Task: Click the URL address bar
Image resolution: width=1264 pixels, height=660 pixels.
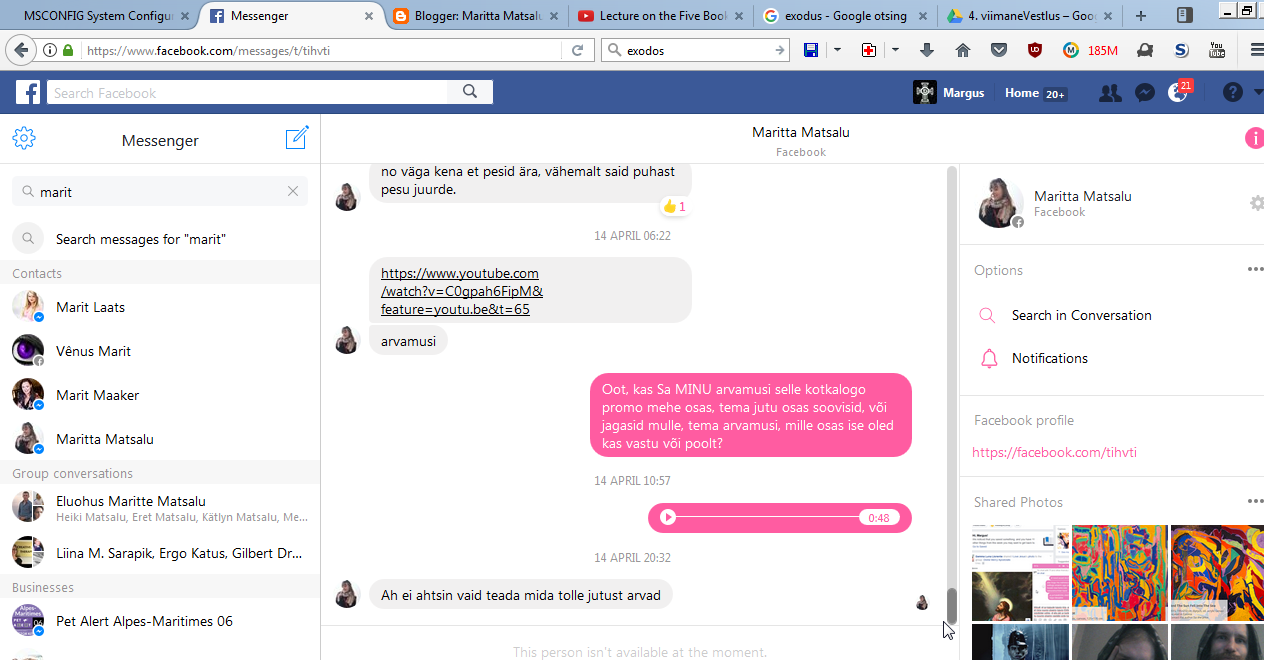Action: [x=322, y=50]
